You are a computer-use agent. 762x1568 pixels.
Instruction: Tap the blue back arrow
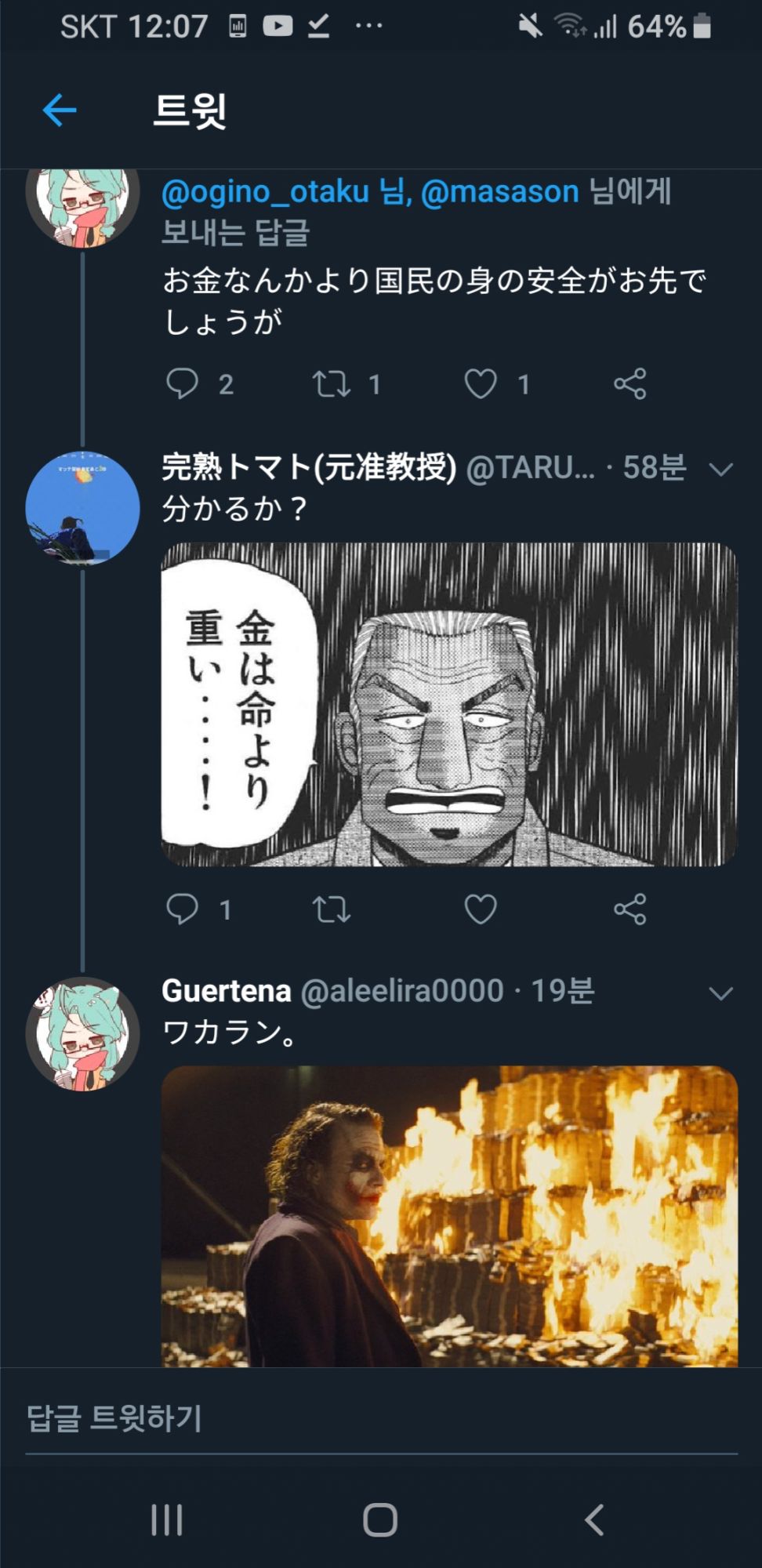60,110
